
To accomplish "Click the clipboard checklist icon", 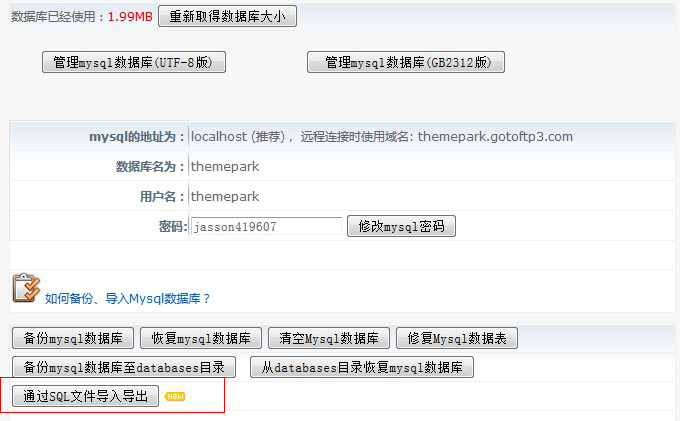I will [x=26, y=288].
